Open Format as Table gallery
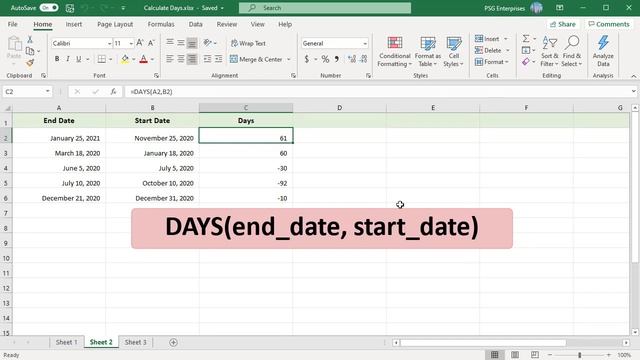 click(428, 52)
